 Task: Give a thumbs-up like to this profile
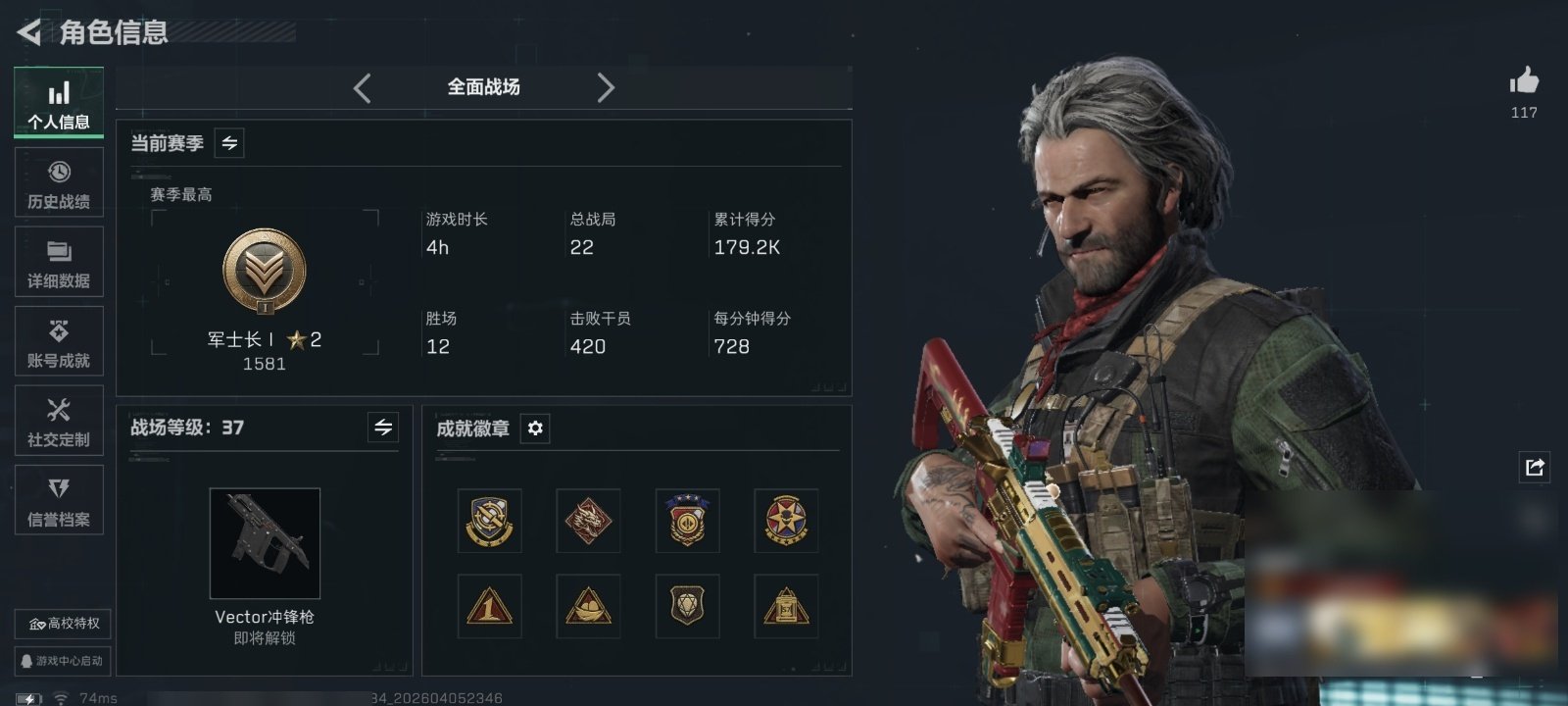point(1524,80)
